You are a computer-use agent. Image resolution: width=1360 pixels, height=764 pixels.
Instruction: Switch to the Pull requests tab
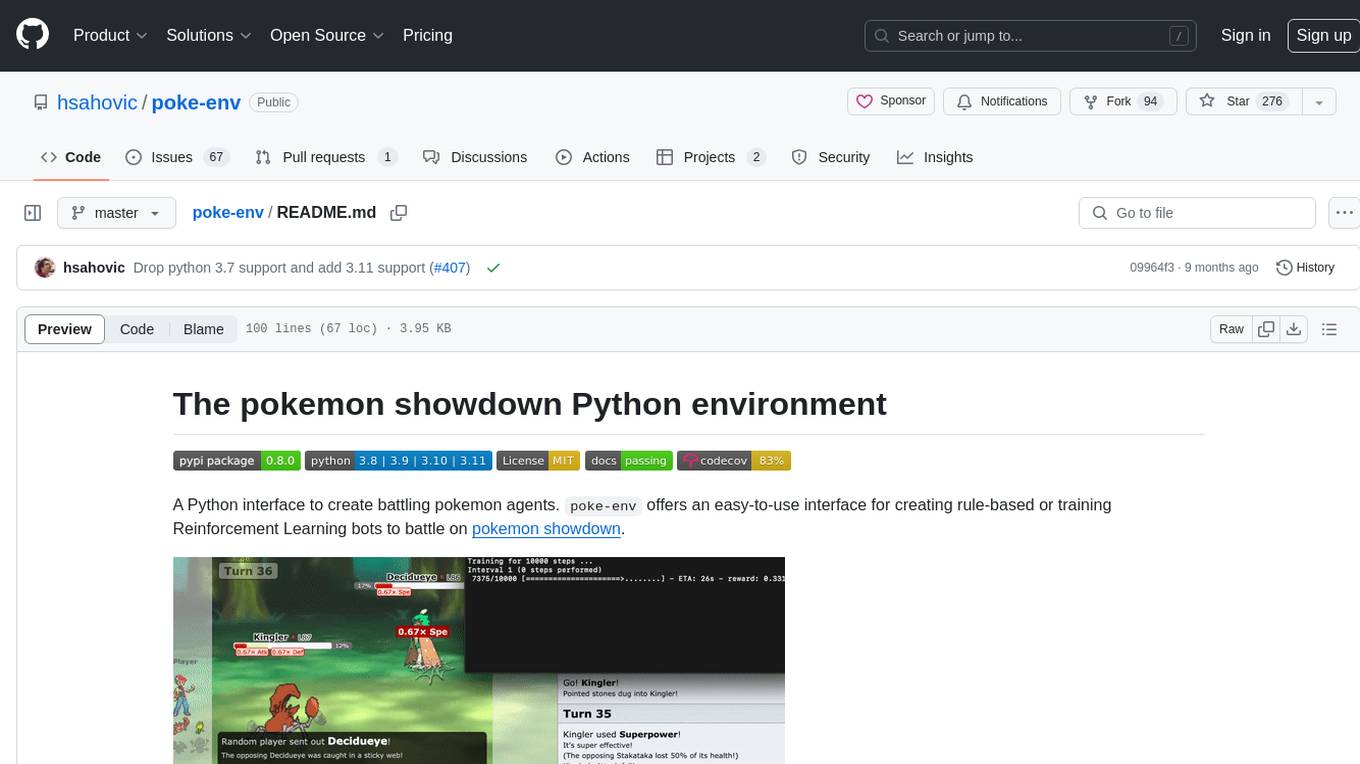(x=325, y=157)
